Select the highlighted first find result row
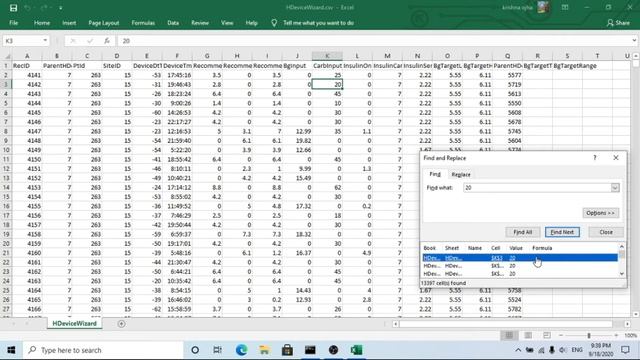The image size is (640, 360). tap(520, 258)
